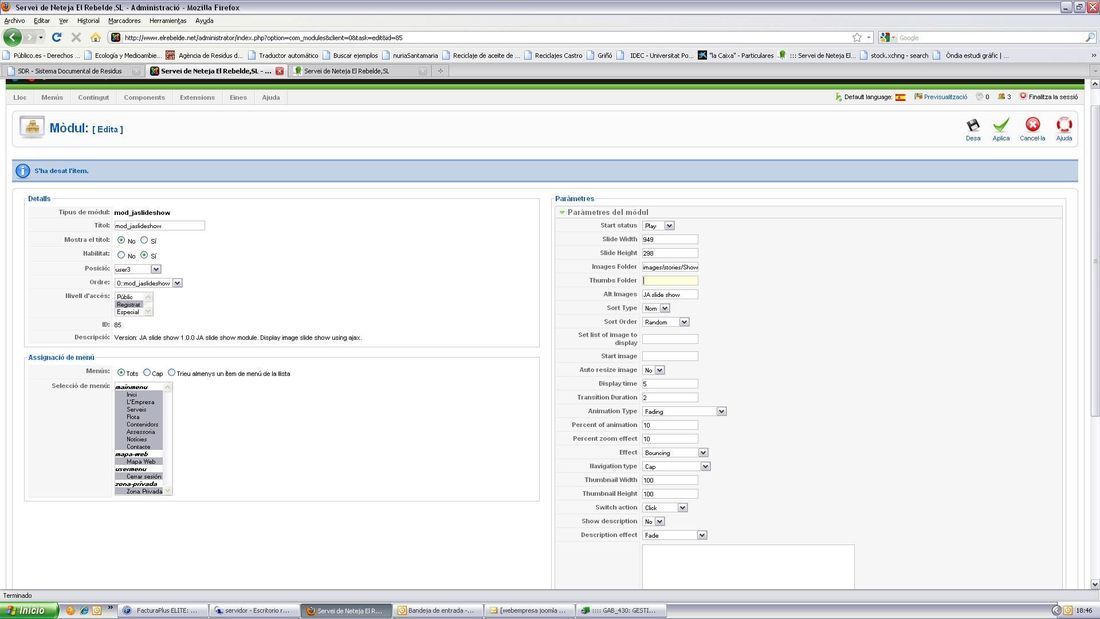Click the Firefox back arrow button
This screenshot has width=1100, height=619.
pos(13,37)
